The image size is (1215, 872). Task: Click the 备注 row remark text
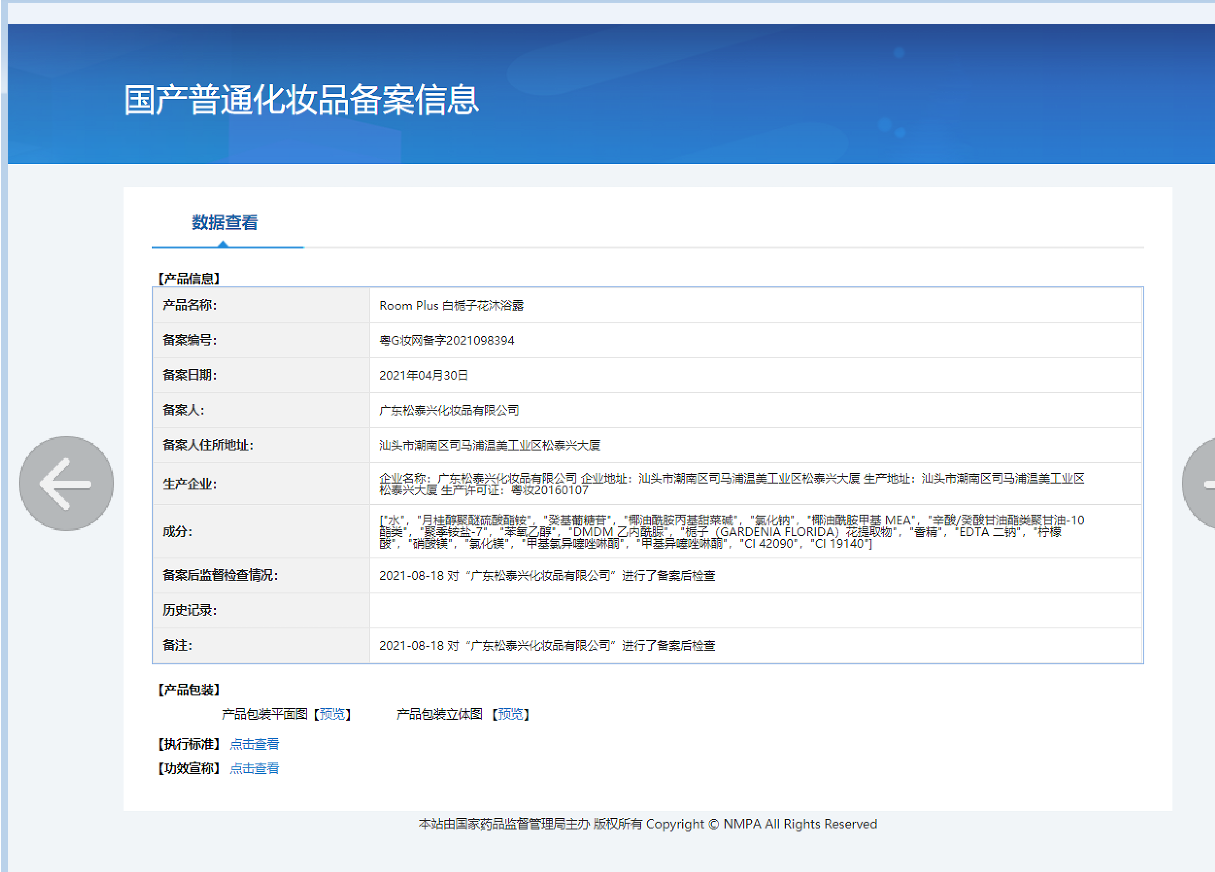click(x=547, y=646)
